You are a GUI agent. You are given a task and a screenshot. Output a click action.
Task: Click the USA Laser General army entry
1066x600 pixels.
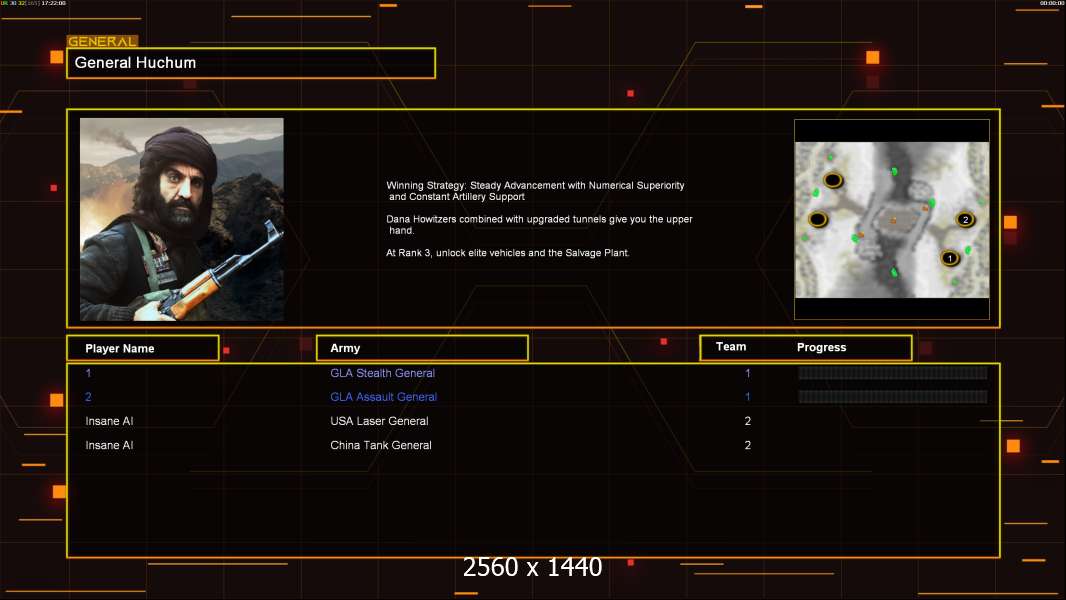pos(379,421)
